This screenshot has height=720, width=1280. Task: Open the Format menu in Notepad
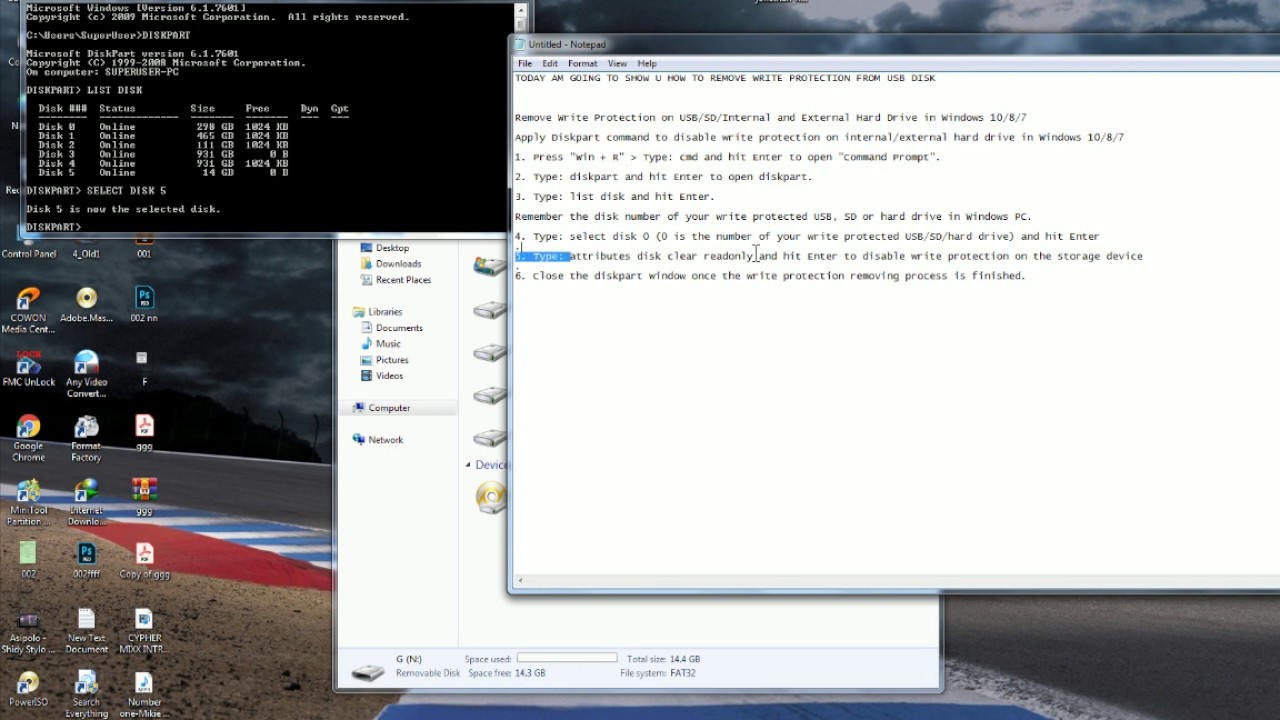tap(582, 63)
